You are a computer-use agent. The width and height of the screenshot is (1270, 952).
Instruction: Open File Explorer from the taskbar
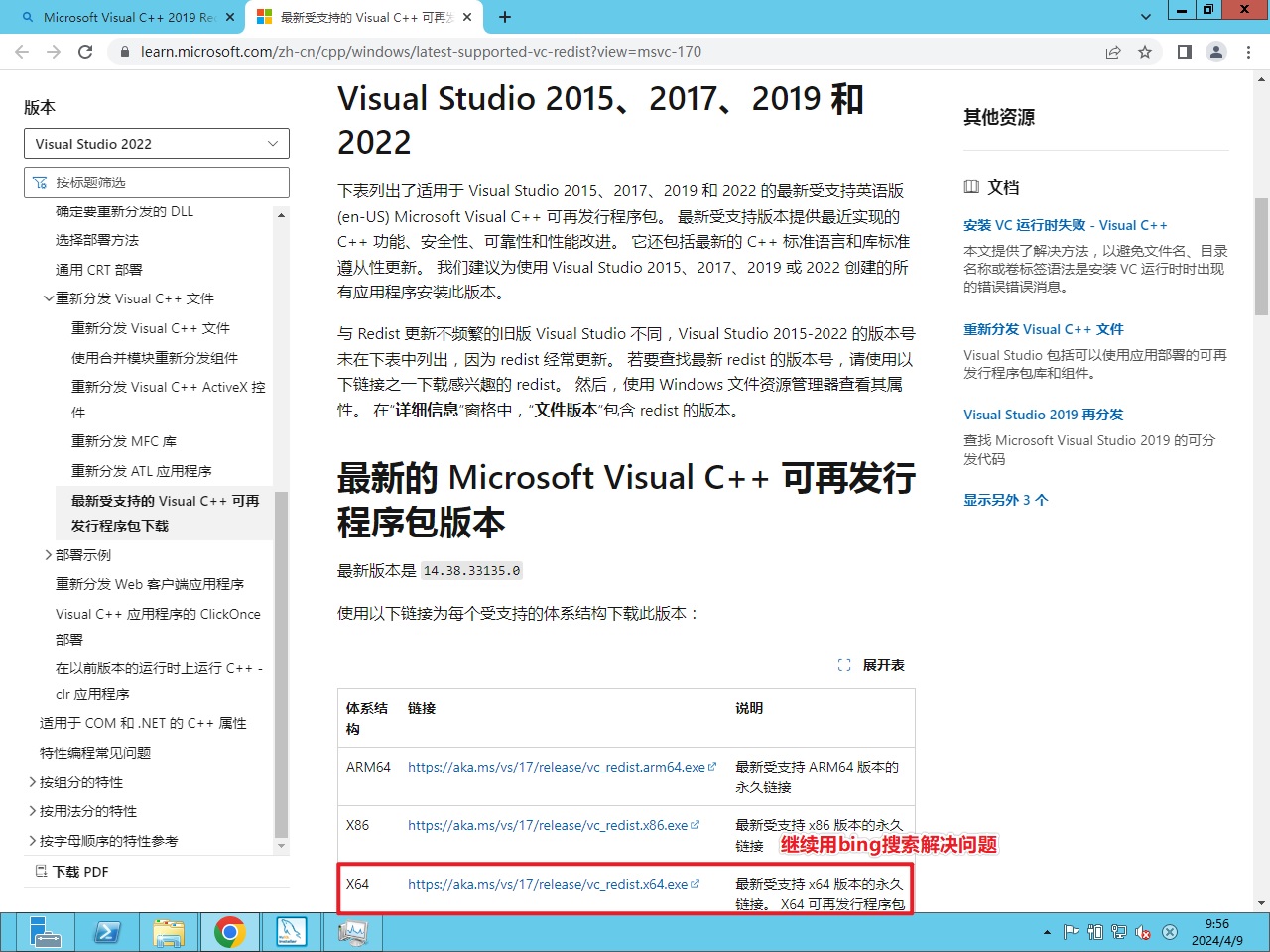169,932
